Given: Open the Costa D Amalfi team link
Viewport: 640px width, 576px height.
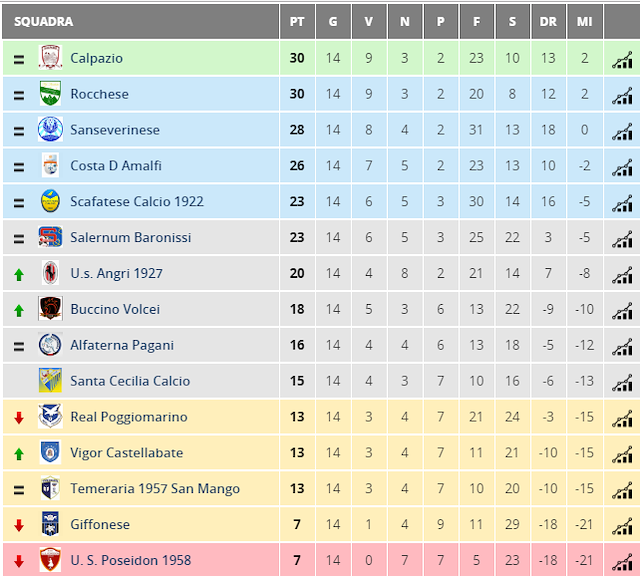Looking at the screenshot, I should coord(116,165).
